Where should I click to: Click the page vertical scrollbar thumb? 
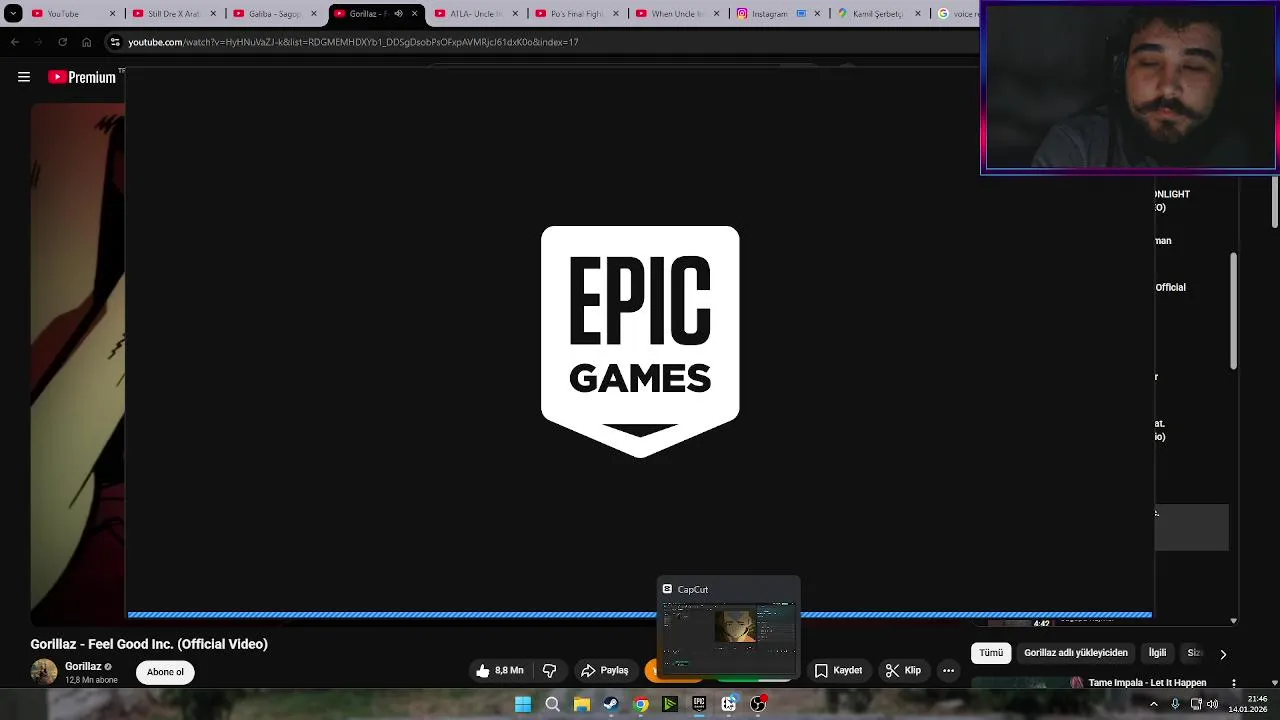pyautogui.click(x=1275, y=202)
